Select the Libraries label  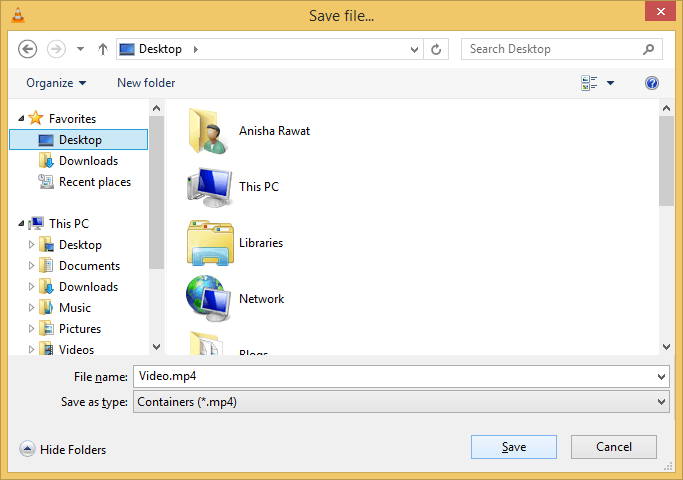(261, 243)
